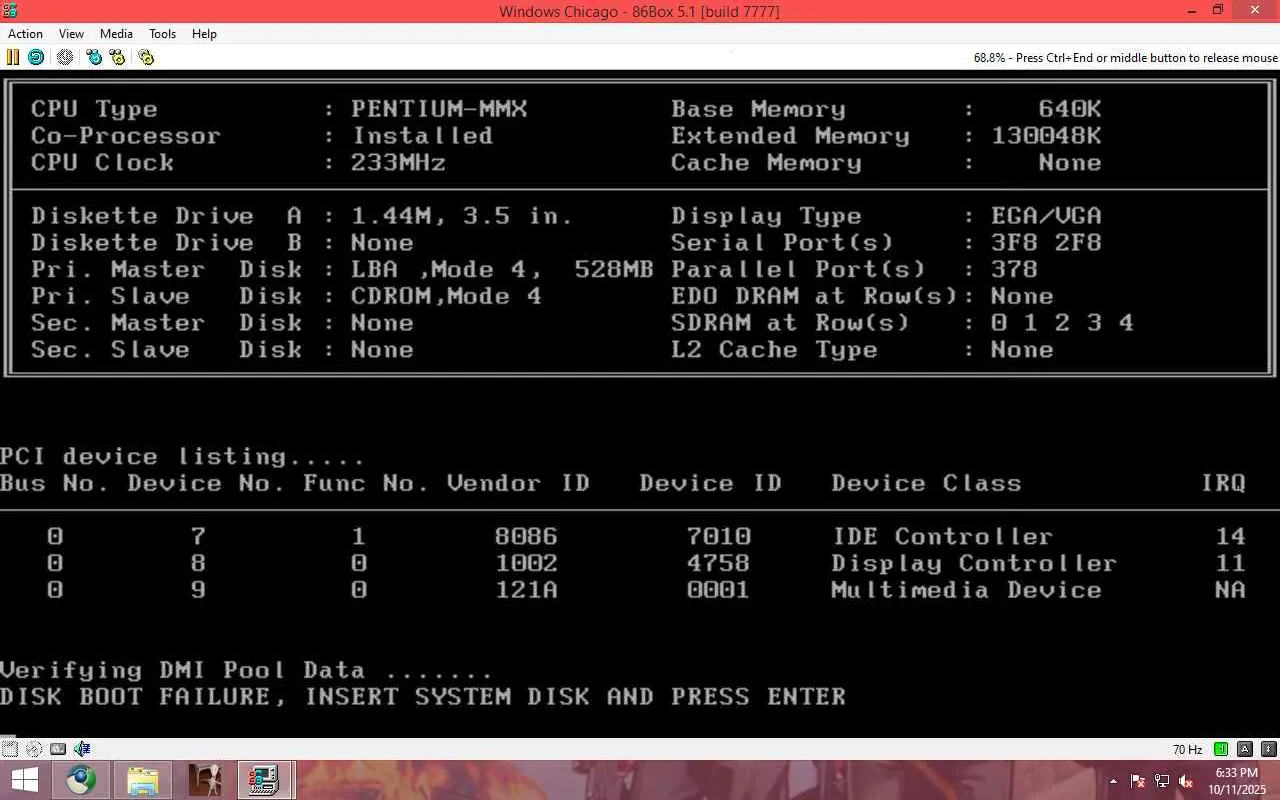Hit the hard reset toolbar icon
The image size is (1280, 800).
[36, 57]
